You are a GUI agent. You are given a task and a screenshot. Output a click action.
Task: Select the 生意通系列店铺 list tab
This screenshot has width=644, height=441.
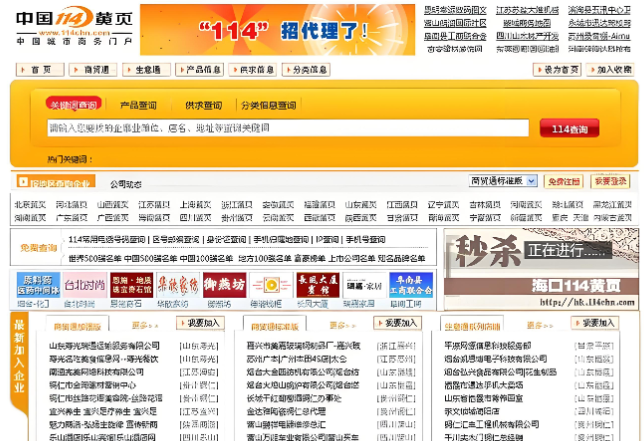472,326
